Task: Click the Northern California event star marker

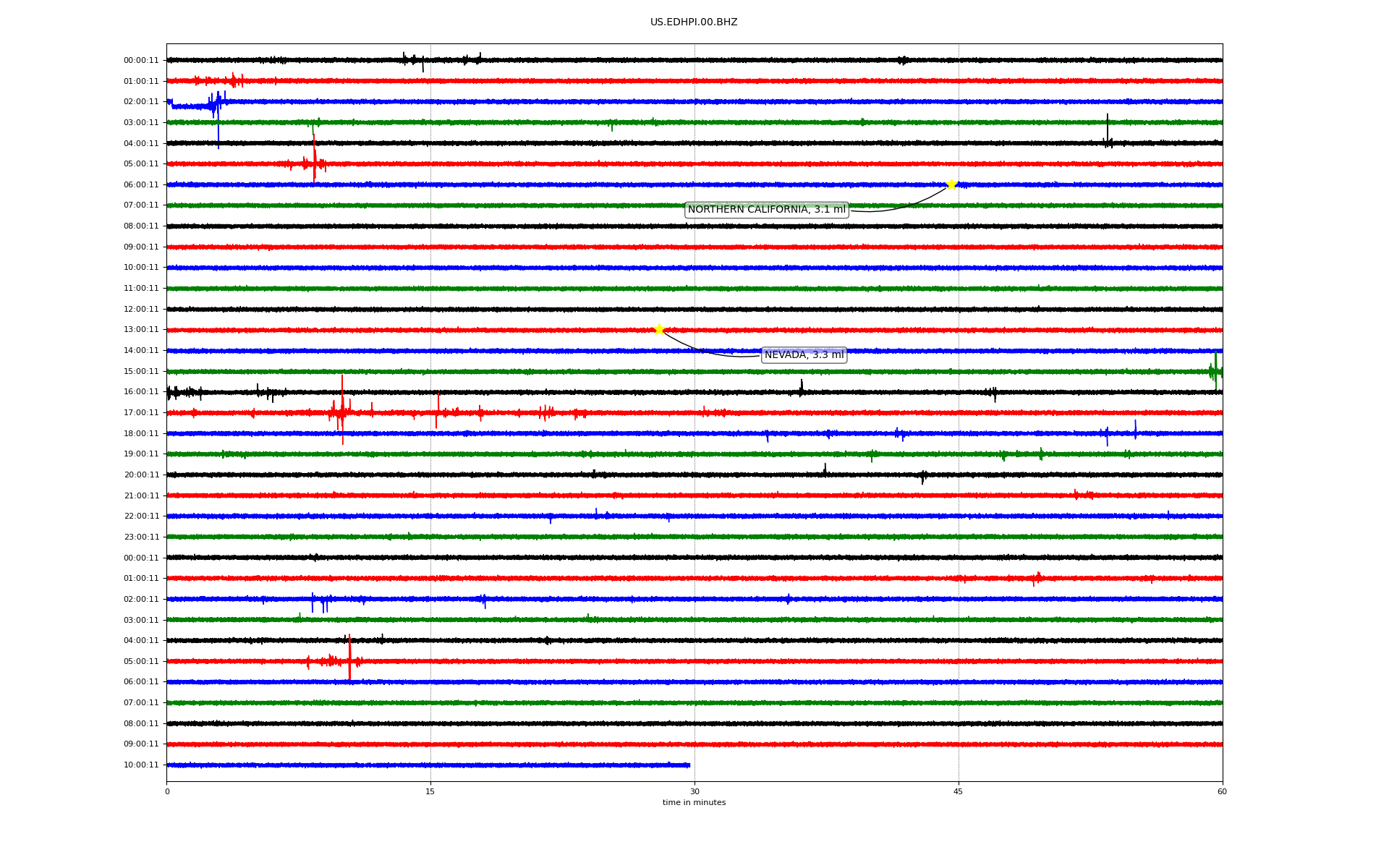Action: click(x=951, y=184)
